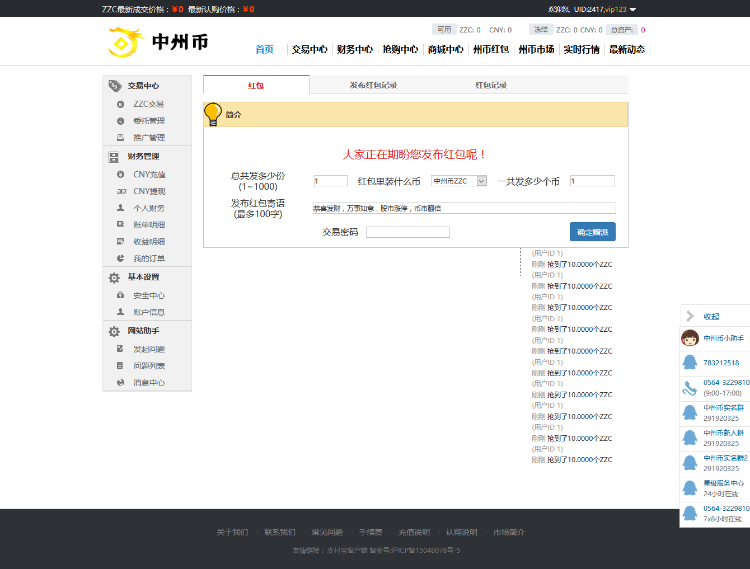Switch to the 发布红包记录 tab
Viewport: 750px width, 569px height.
(x=373, y=85)
